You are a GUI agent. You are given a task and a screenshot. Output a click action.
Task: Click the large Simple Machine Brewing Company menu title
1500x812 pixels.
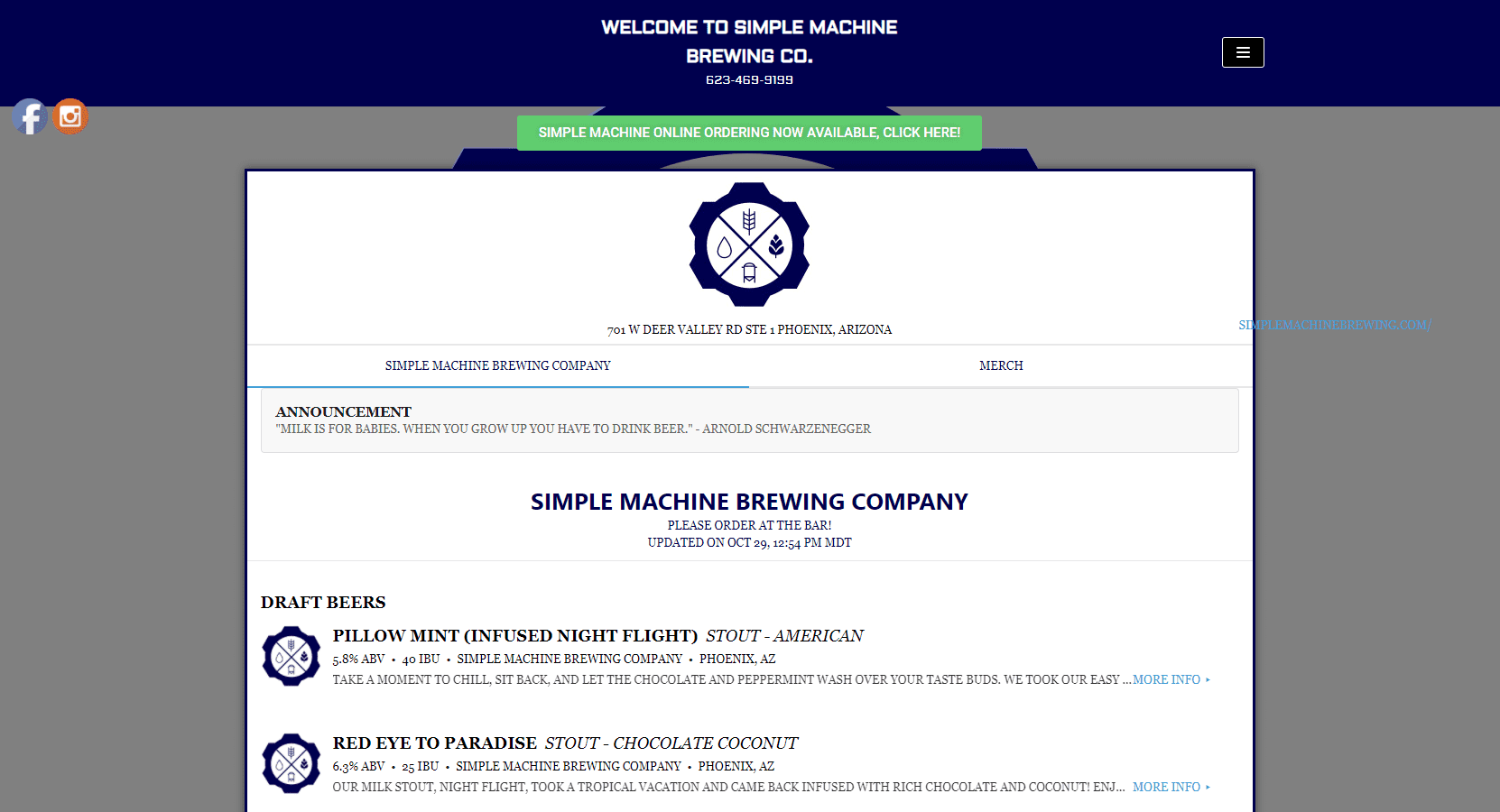tap(749, 502)
